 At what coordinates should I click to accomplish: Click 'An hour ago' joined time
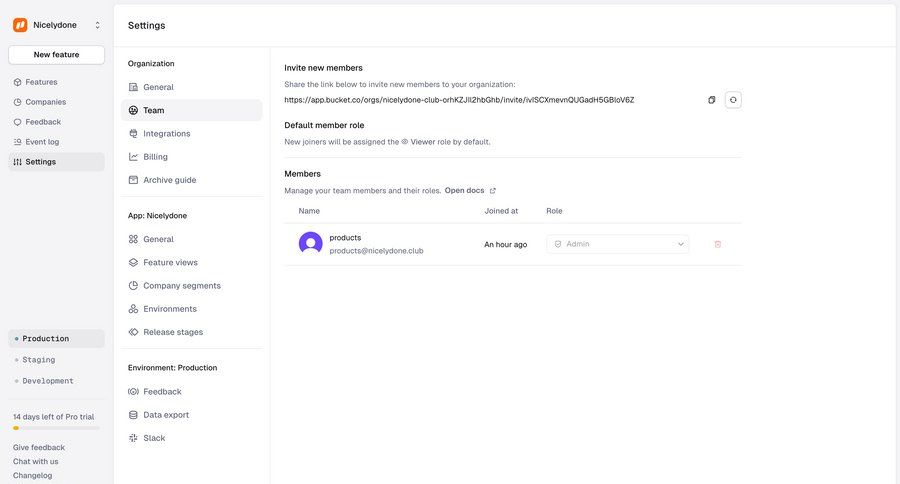(506, 245)
